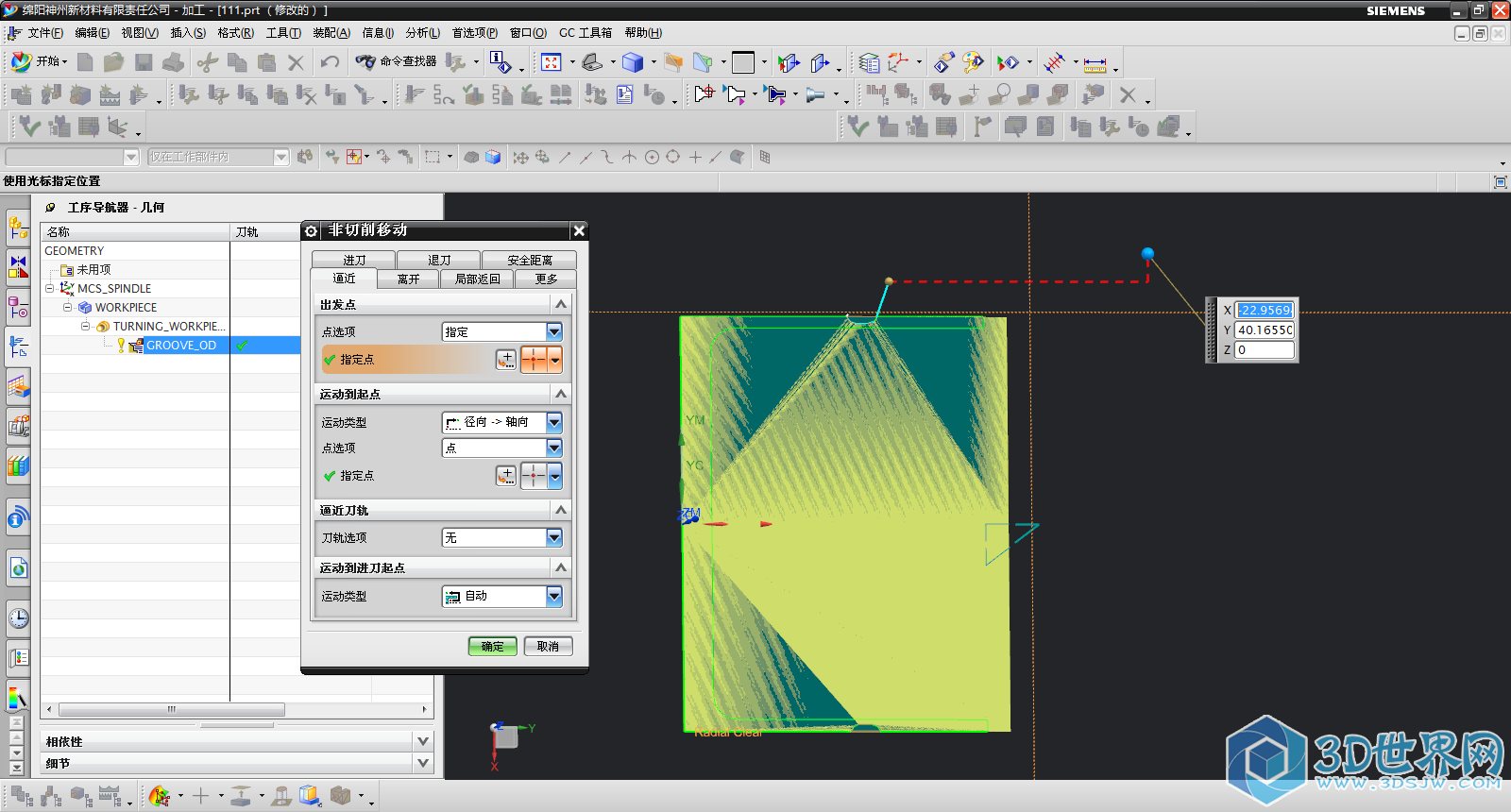Open the Reuse Library sidebar icon
The image size is (1511, 812).
[x=18, y=465]
